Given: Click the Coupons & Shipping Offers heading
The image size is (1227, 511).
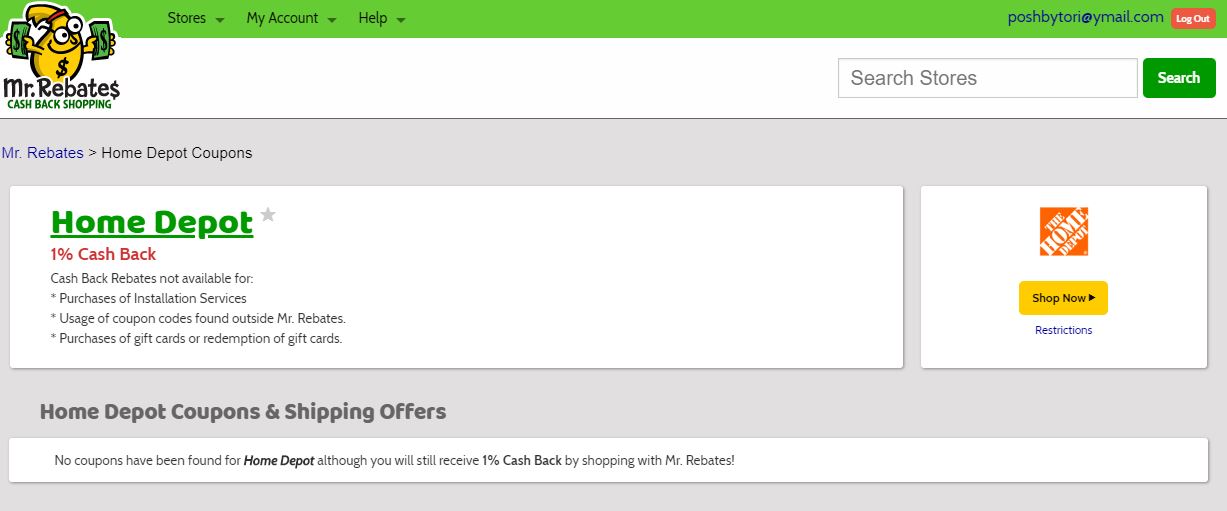Looking at the screenshot, I should click(243, 412).
